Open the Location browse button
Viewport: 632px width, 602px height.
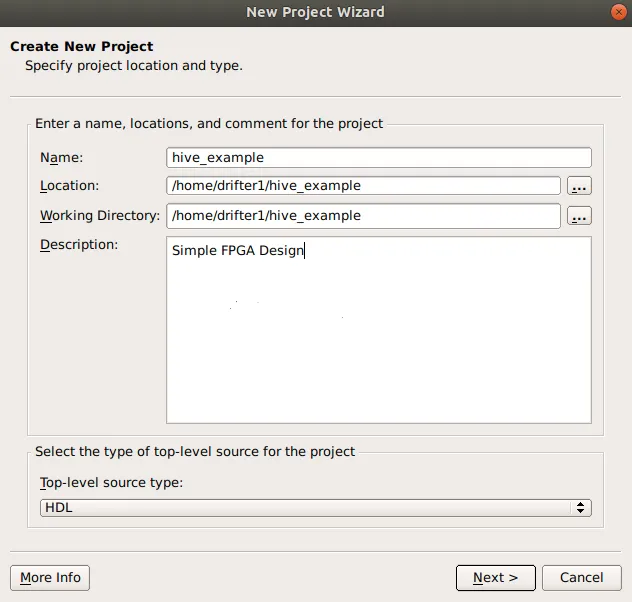click(579, 186)
